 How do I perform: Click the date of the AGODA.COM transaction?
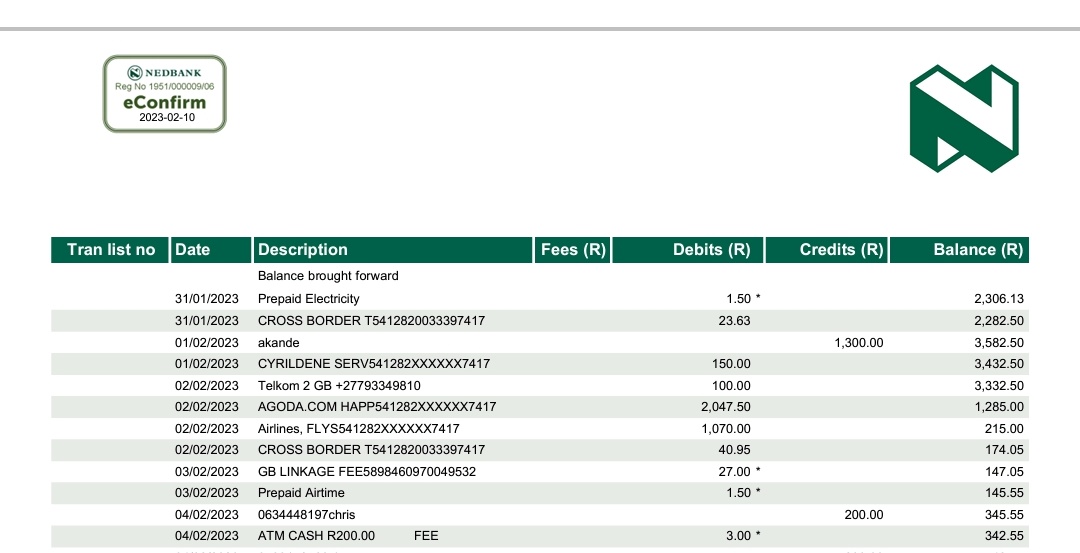pos(207,407)
